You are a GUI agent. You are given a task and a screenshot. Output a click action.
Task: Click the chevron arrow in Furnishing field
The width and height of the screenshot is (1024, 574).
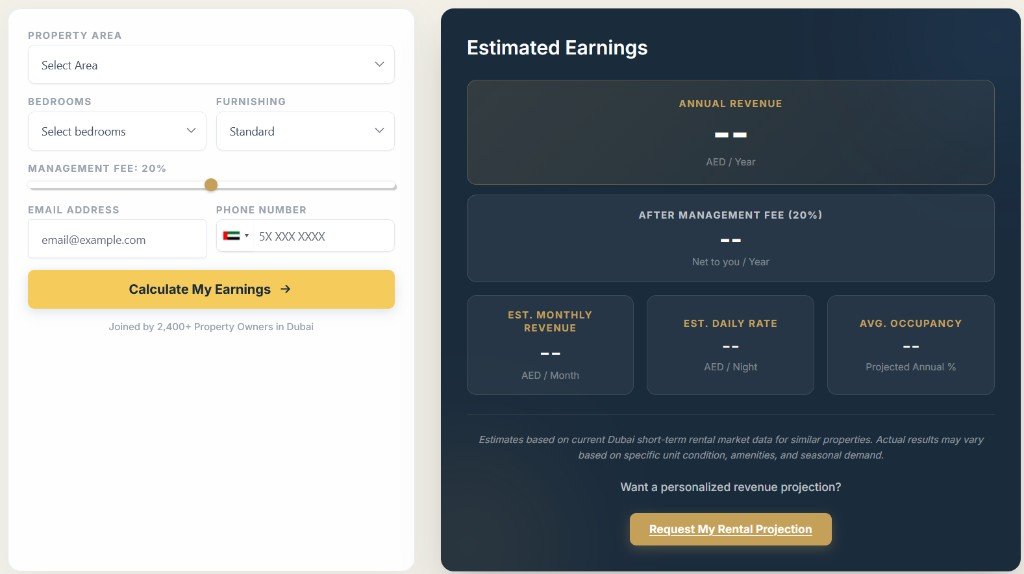[x=379, y=131]
